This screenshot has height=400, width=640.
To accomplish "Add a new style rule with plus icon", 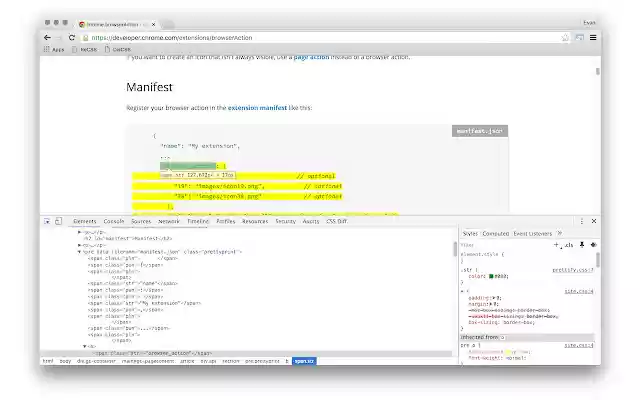I will coord(556,244).
